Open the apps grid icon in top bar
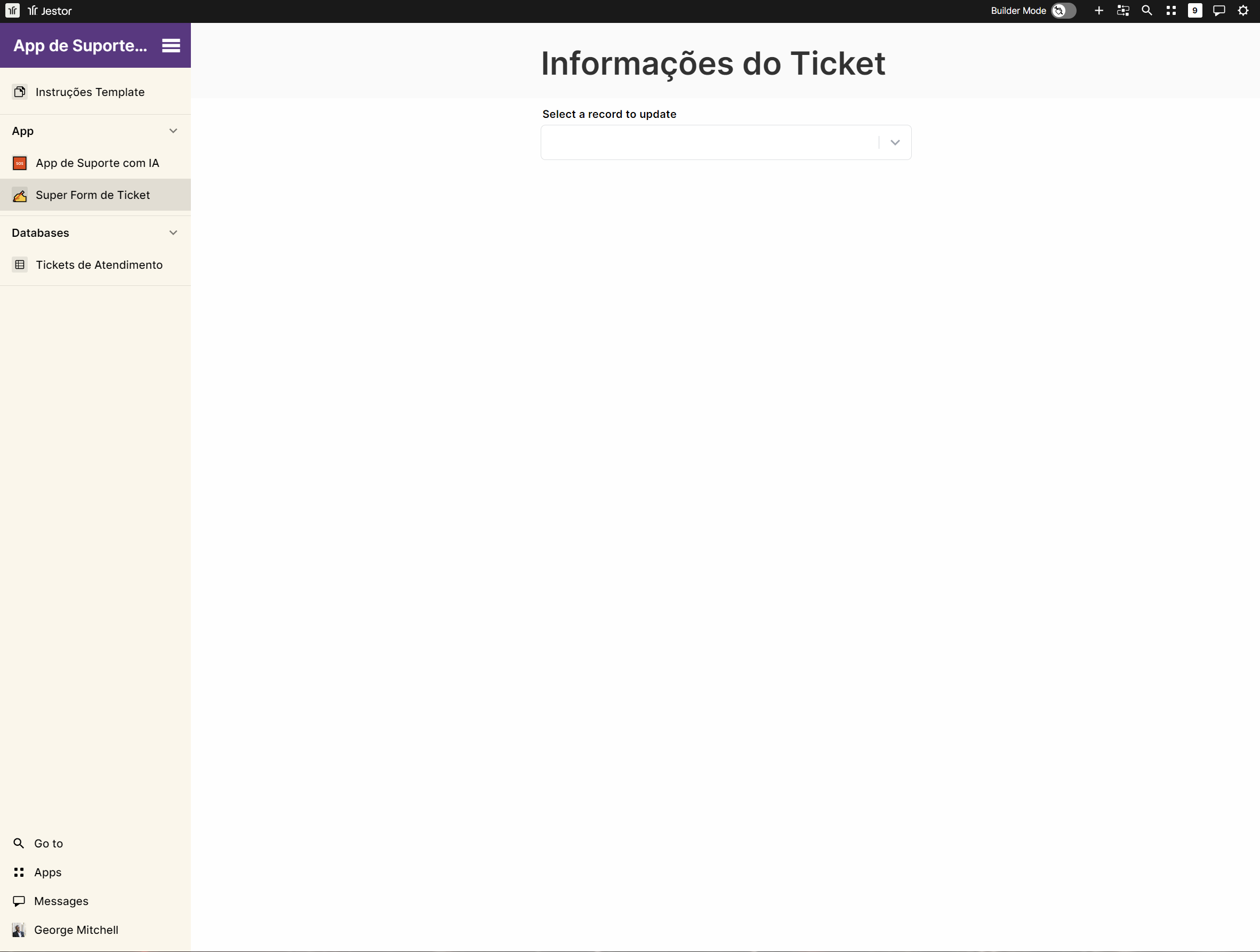The image size is (1260, 952). point(1170,11)
